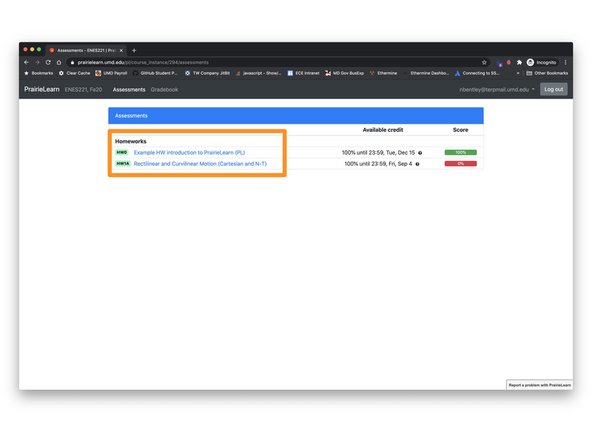592x444 pixels.
Task: Click the blue Assessments panel header
Action: pos(296,116)
